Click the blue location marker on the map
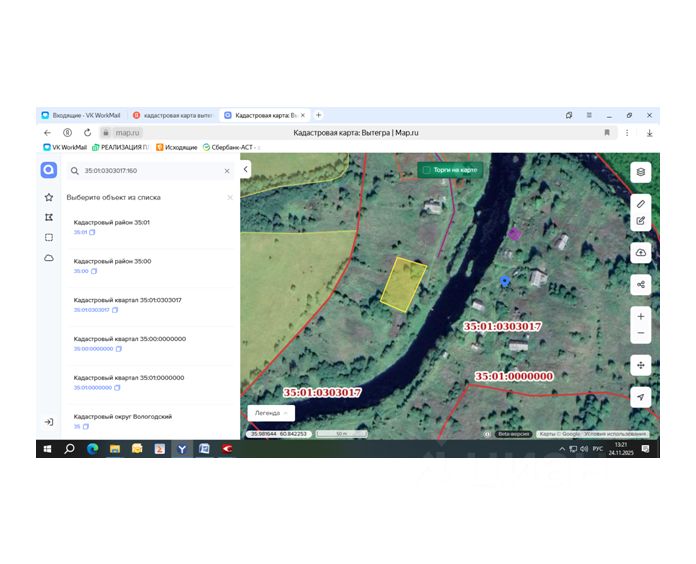Viewport: 696px width, 564px height. [505, 281]
